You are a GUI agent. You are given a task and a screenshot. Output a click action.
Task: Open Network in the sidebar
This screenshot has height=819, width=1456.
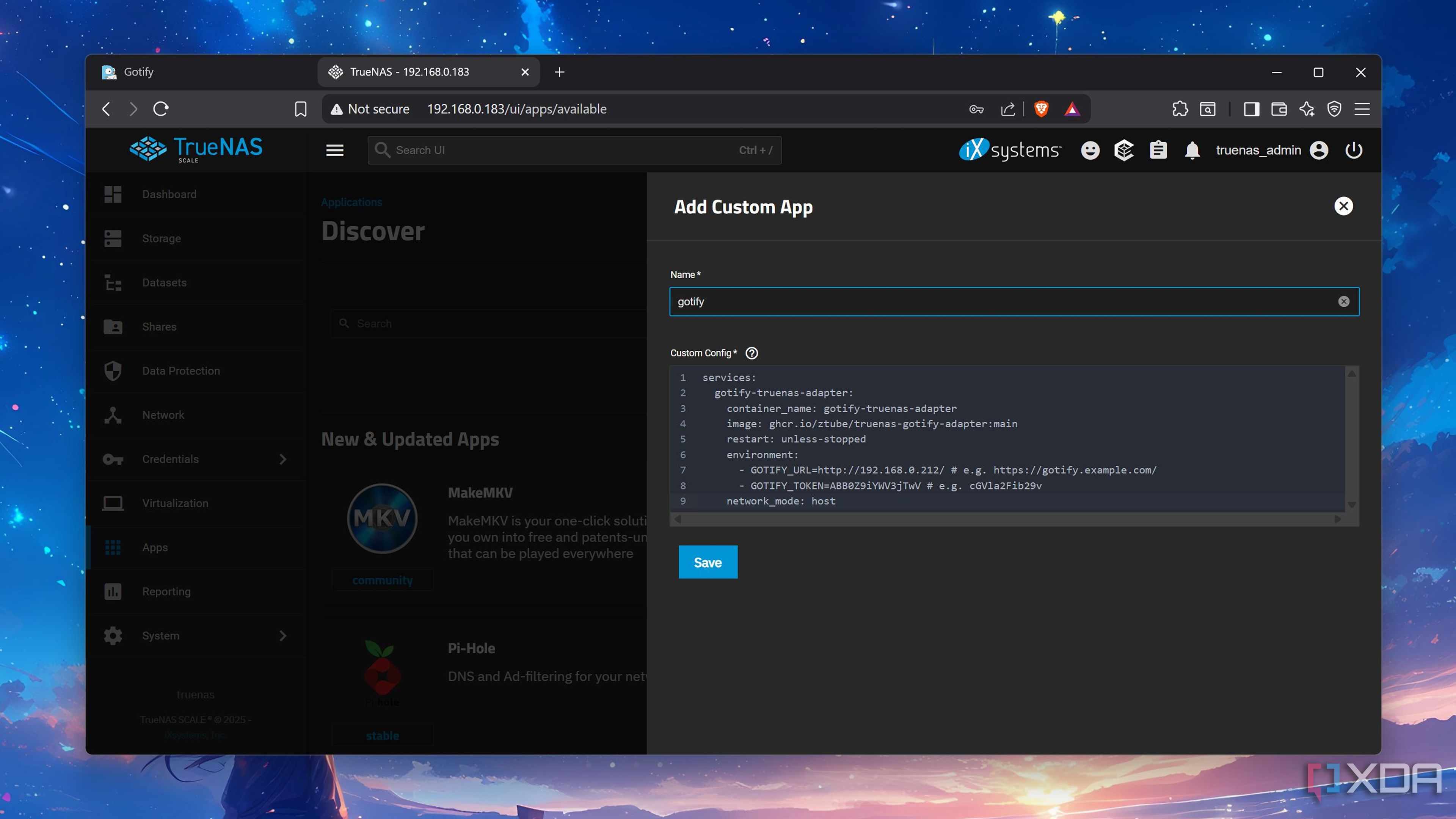pos(196,414)
